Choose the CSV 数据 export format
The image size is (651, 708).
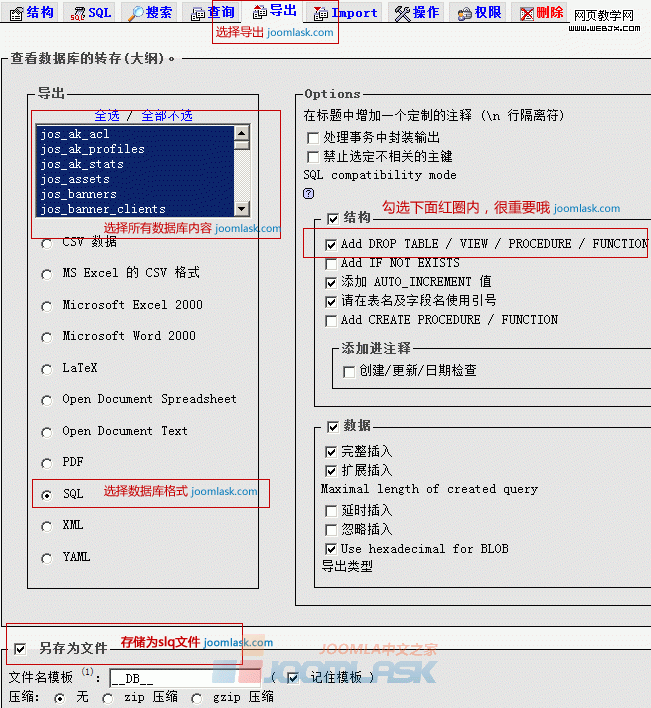[x=46, y=244]
